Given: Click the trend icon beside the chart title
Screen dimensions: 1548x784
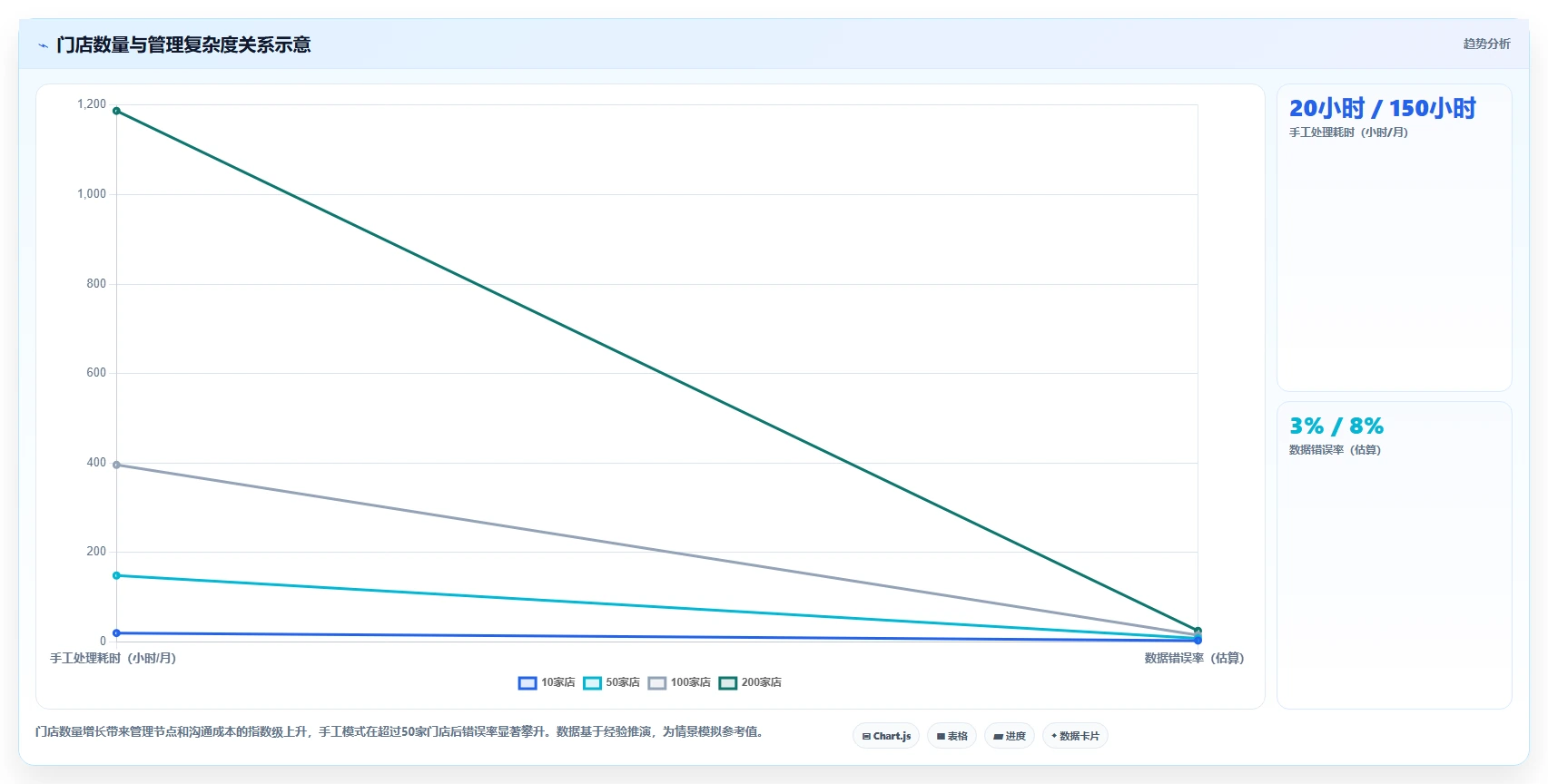Looking at the screenshot, I should tap(43, 45).
